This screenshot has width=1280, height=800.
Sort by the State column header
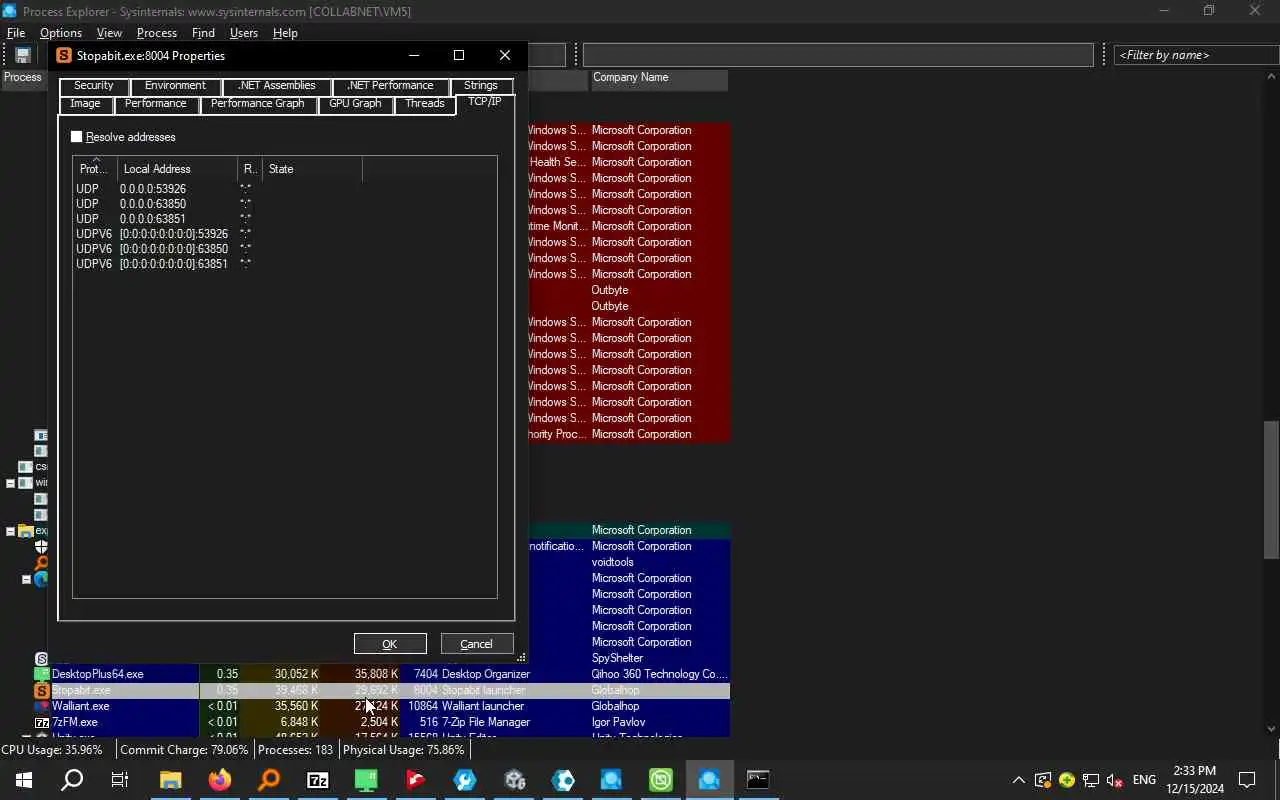pos(313,169)
